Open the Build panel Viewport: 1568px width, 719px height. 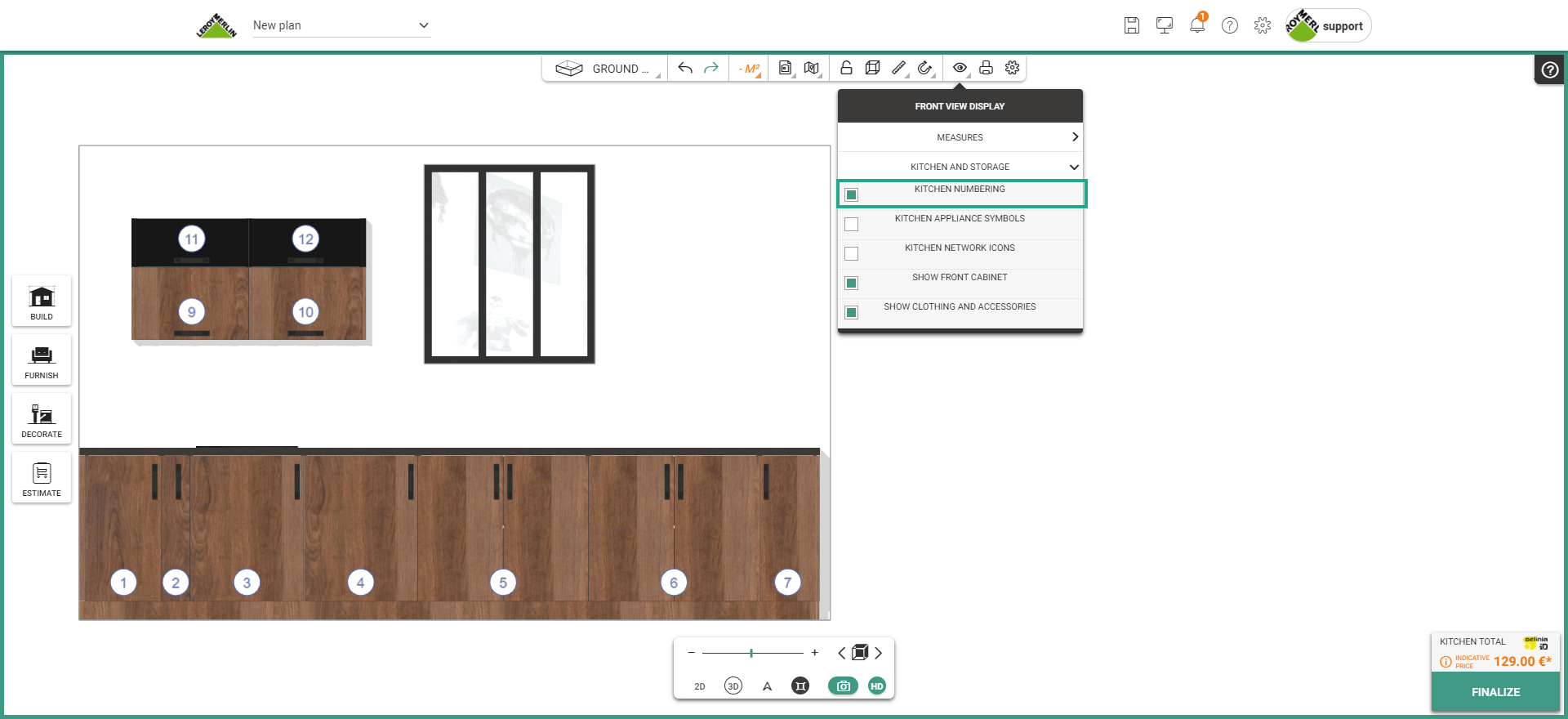(x=42, y=301)
